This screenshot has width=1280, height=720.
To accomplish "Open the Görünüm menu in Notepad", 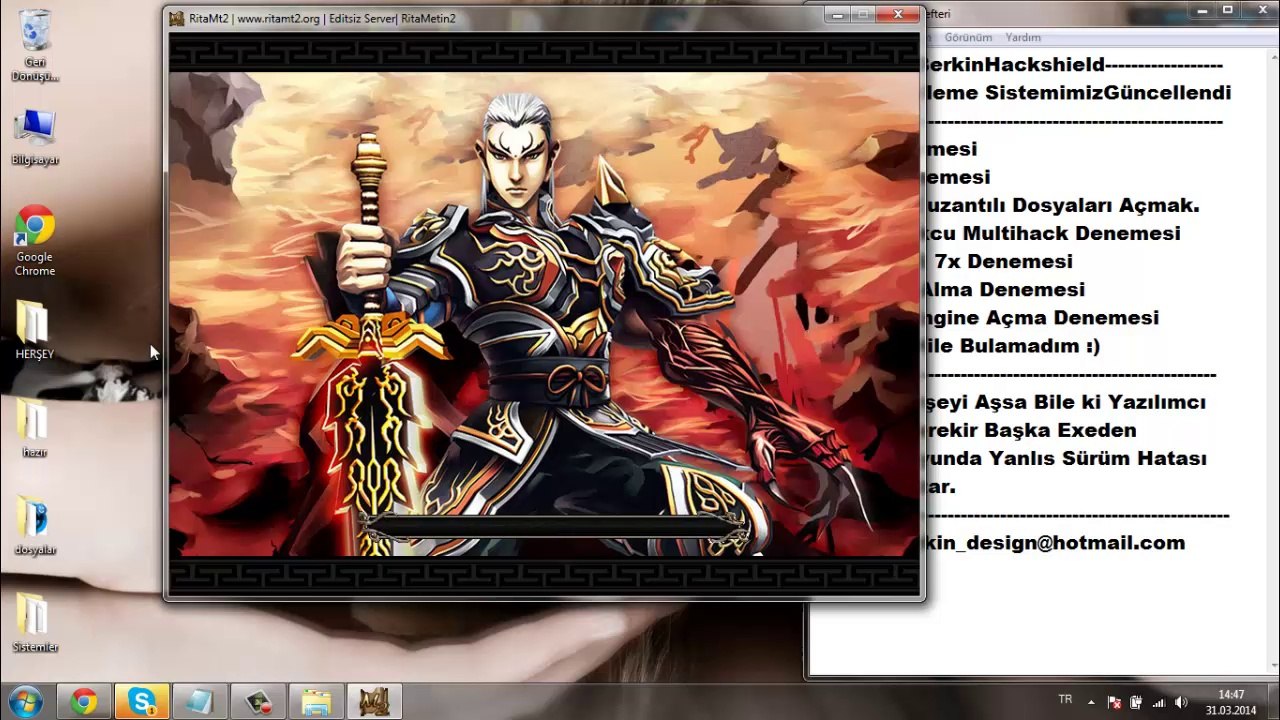I will (968, 37).
